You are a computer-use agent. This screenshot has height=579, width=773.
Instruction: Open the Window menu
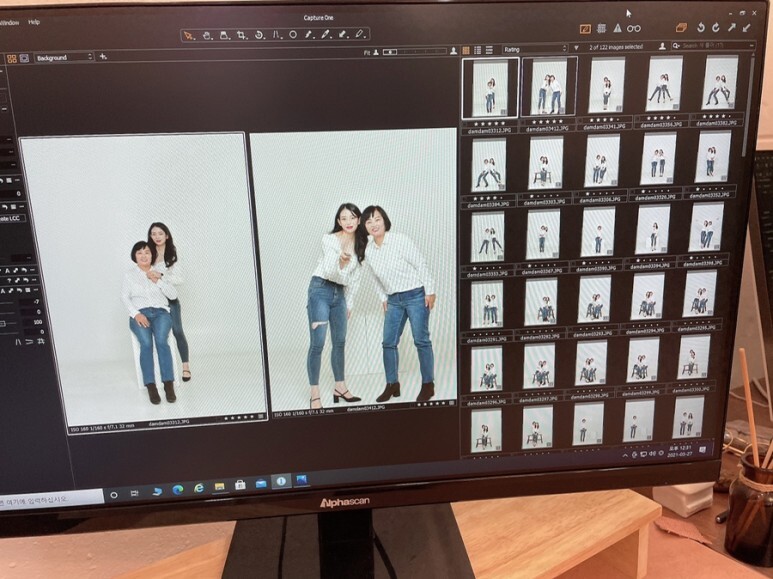coord(9,23)
